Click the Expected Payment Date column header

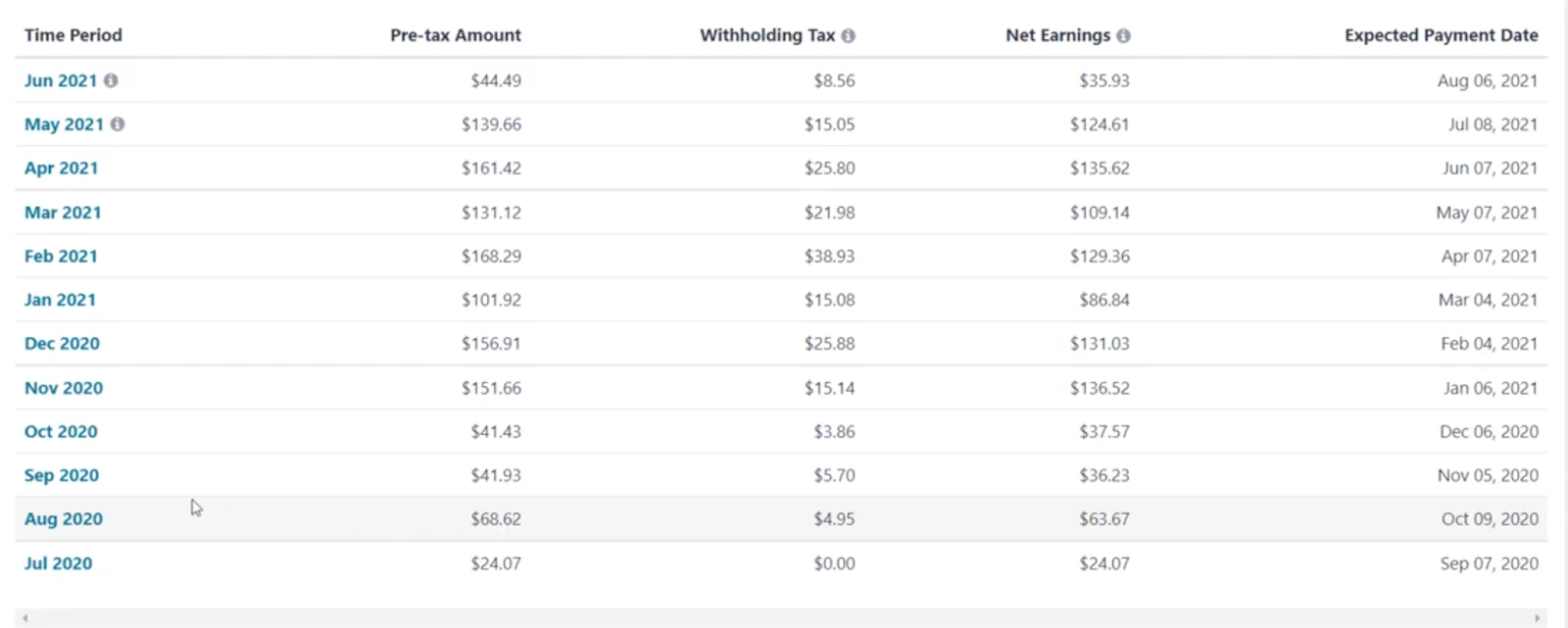(1441, 35)
